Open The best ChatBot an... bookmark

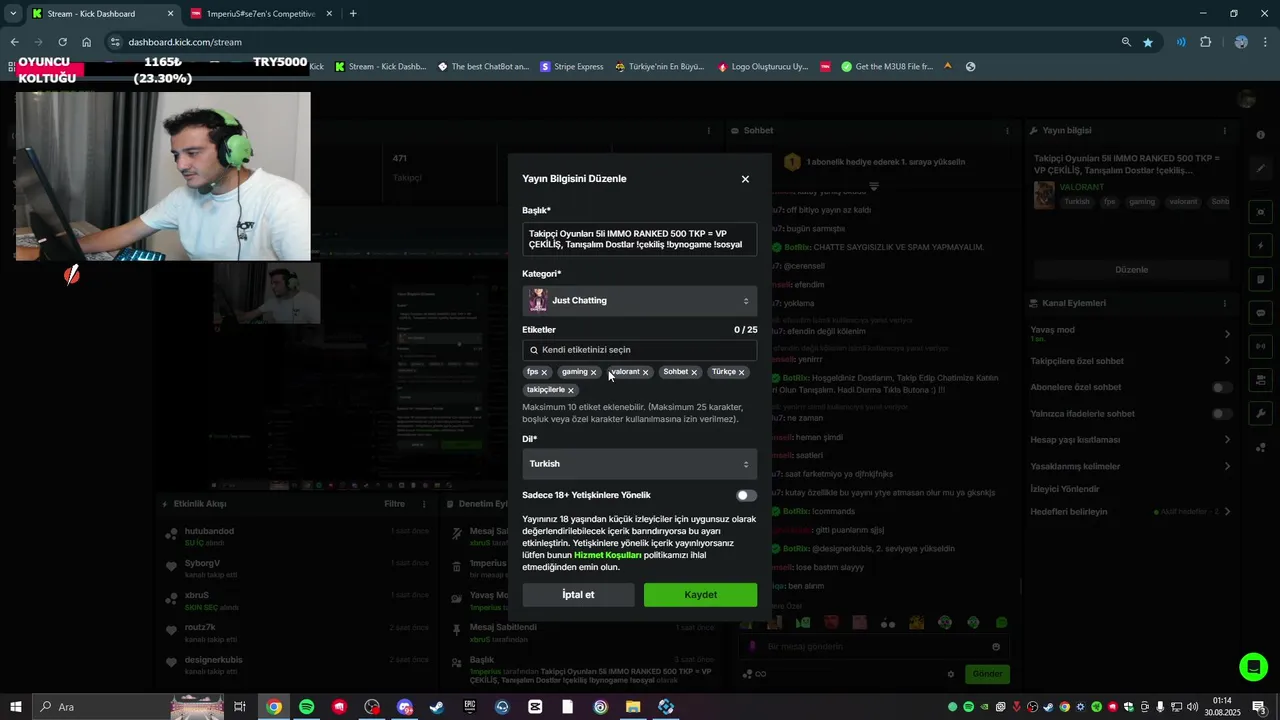[483, 67]
